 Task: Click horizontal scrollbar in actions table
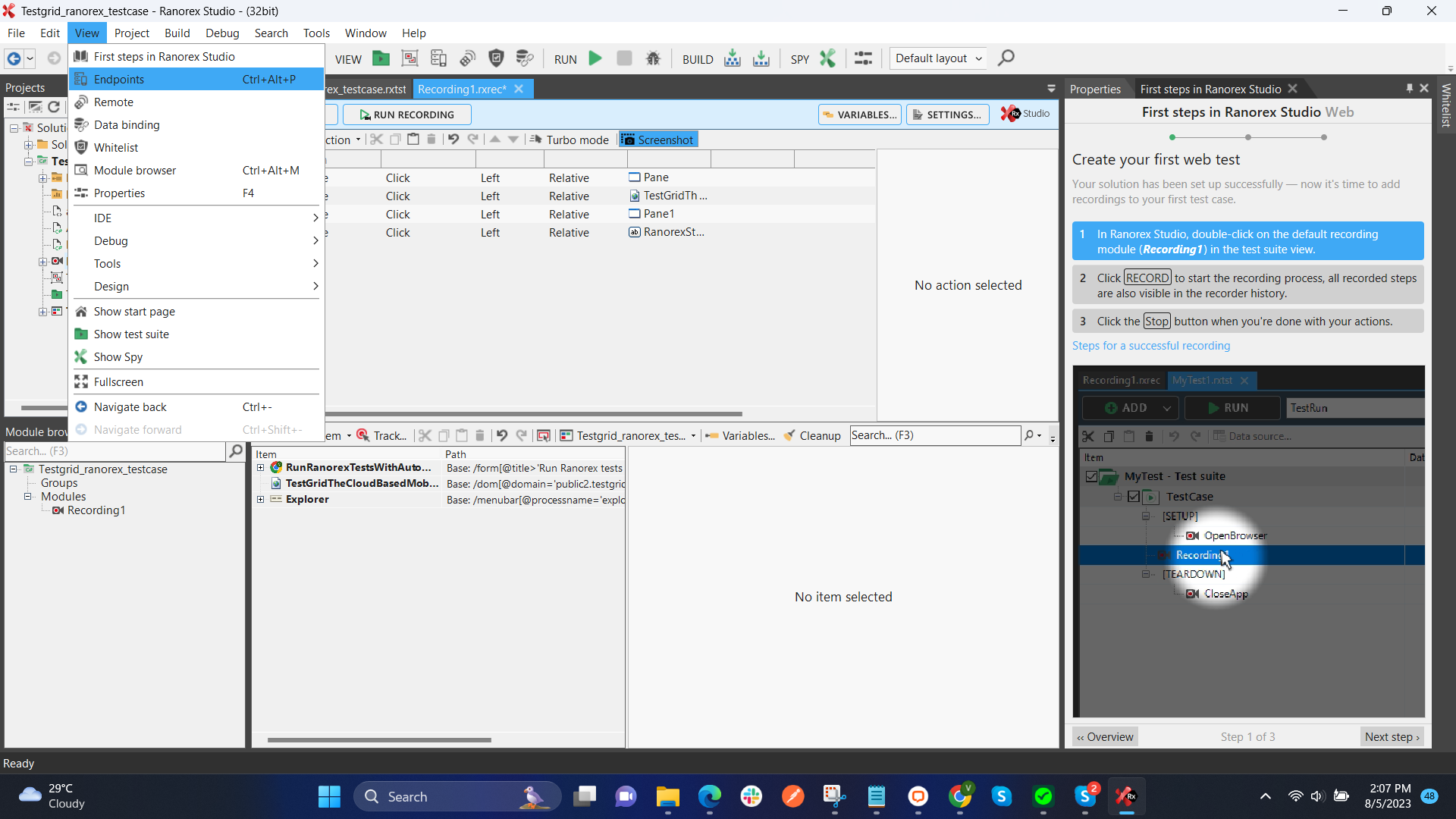click(x=533, y=414)
